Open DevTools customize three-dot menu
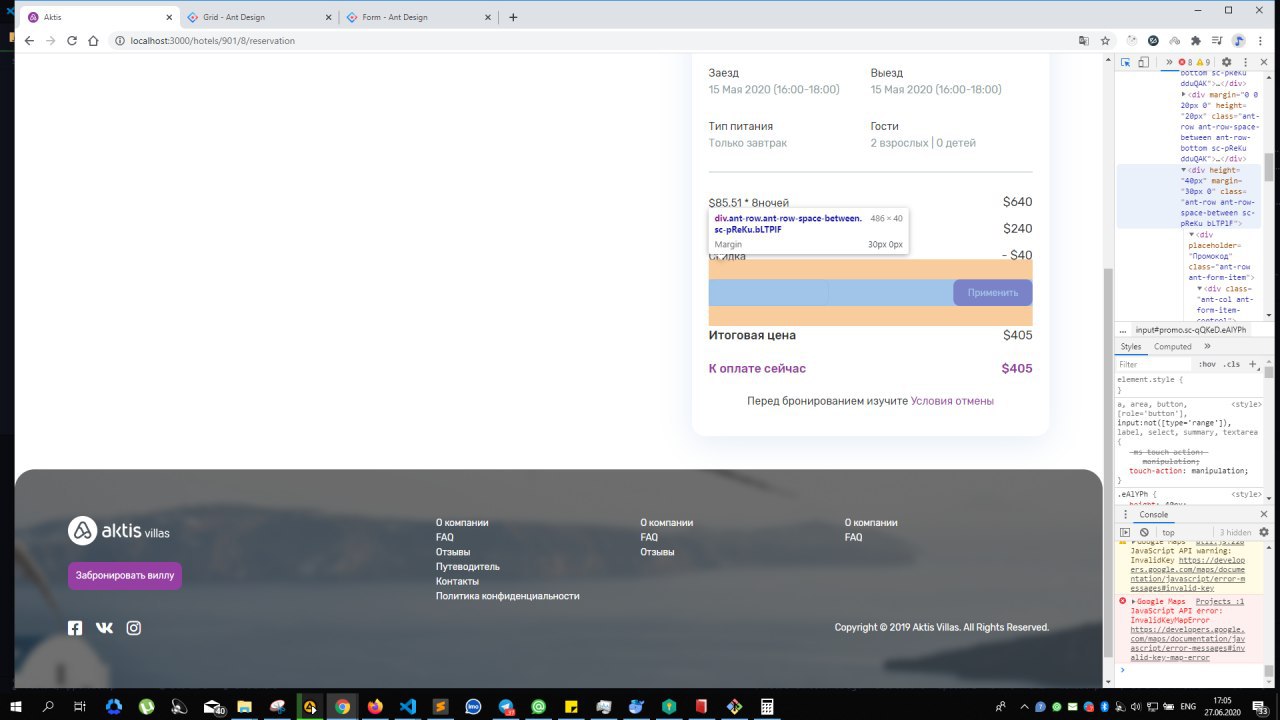 tap(1245, 62)
